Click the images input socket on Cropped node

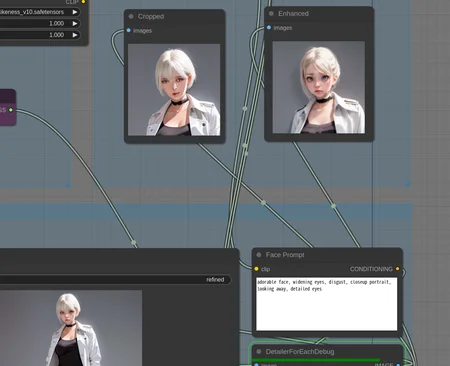pyautogui.click(x=129, y=30)
